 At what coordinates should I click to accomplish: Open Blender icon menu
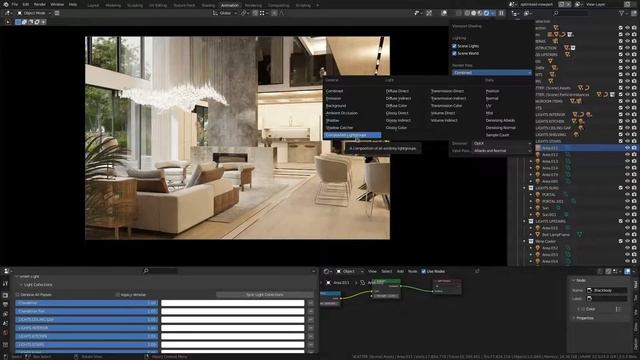[x=6, y=4]
